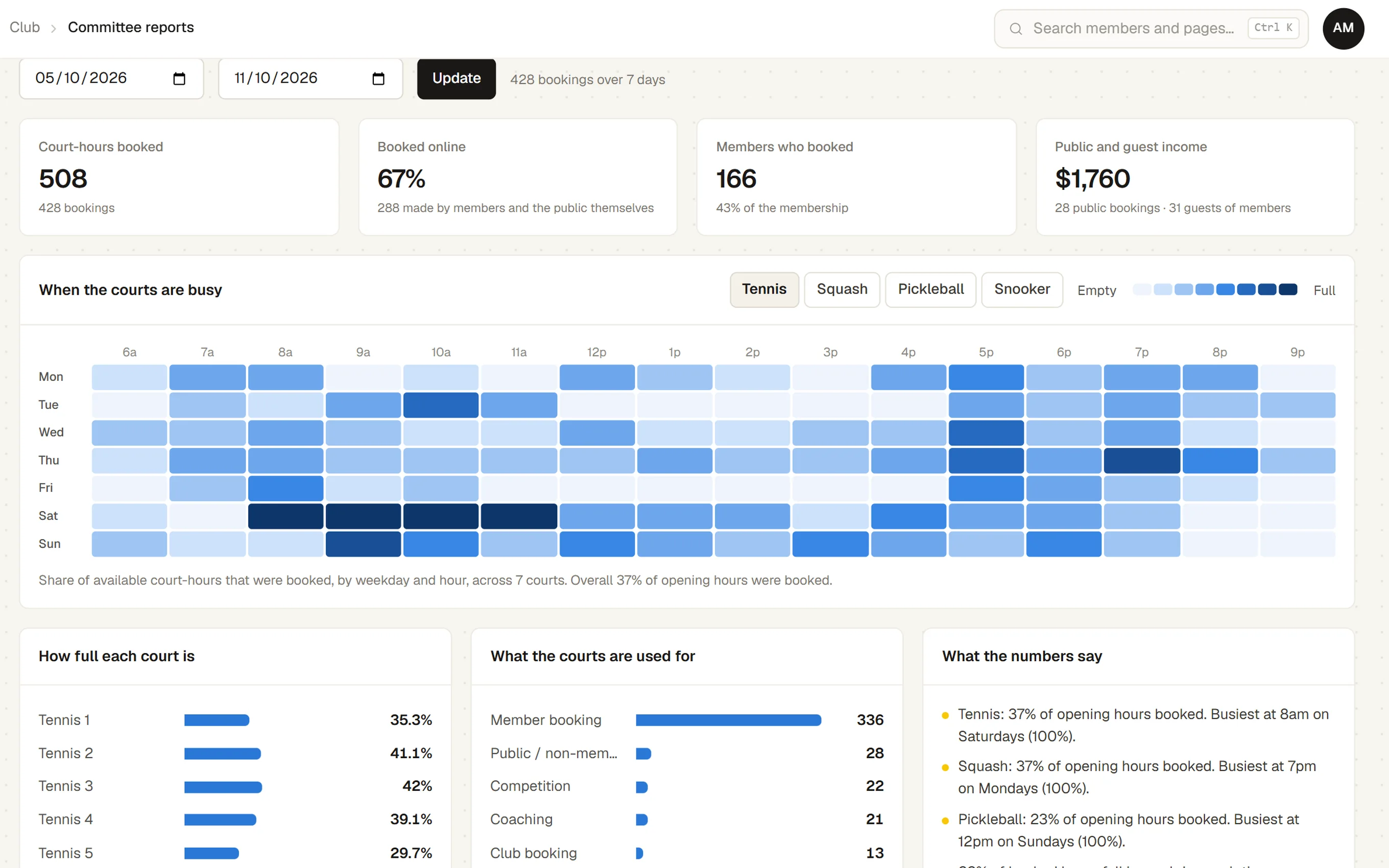Open the end date calendar picker icon

[378, 79]
